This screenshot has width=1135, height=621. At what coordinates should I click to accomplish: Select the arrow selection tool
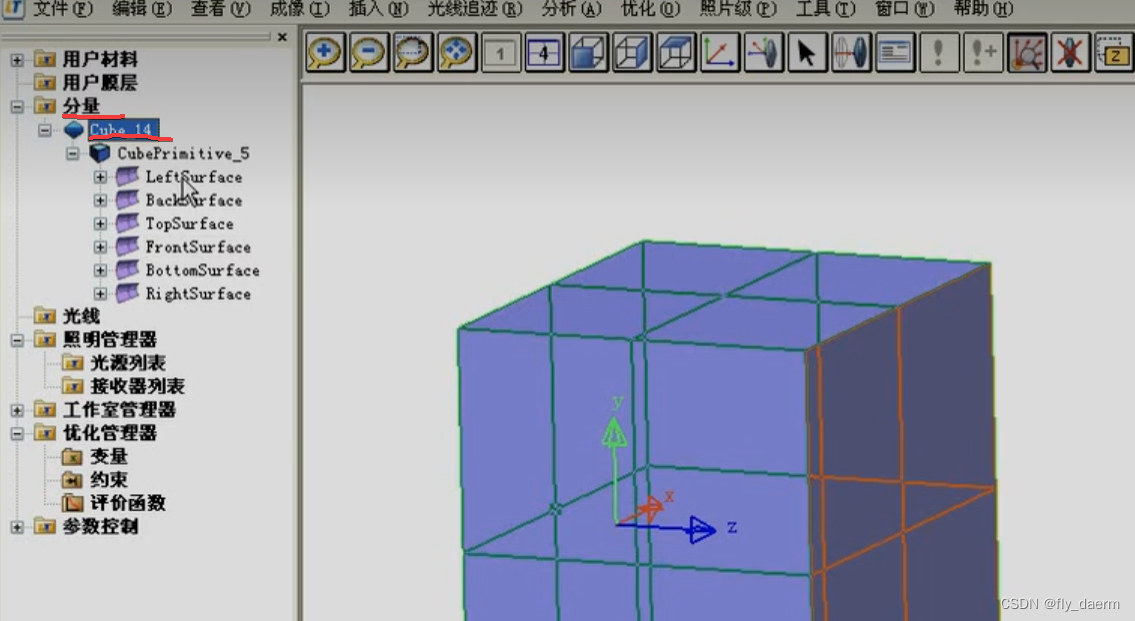click(x=807, y=53)
